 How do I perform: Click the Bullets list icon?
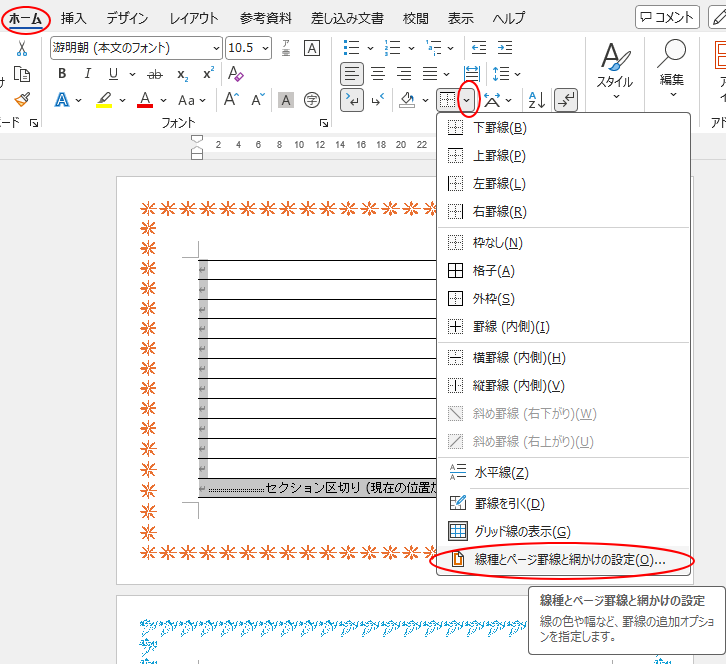click(351, 48)
